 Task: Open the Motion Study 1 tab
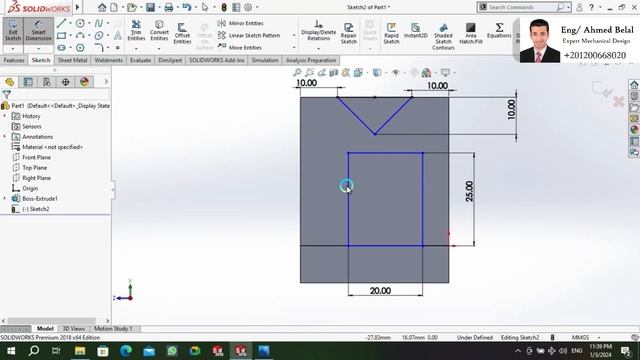point(113,329)
